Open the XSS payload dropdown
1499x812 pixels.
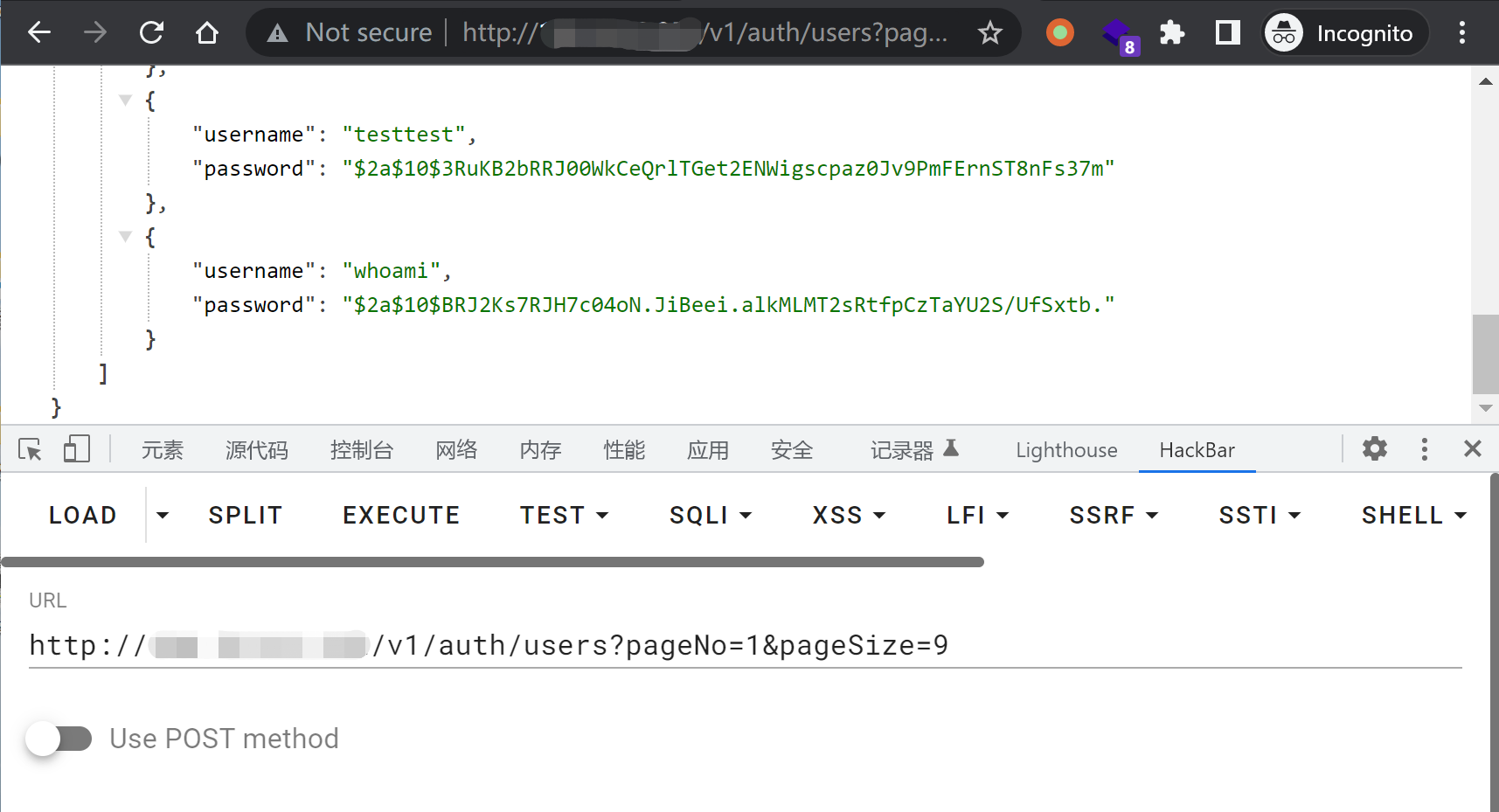point(848,516)
